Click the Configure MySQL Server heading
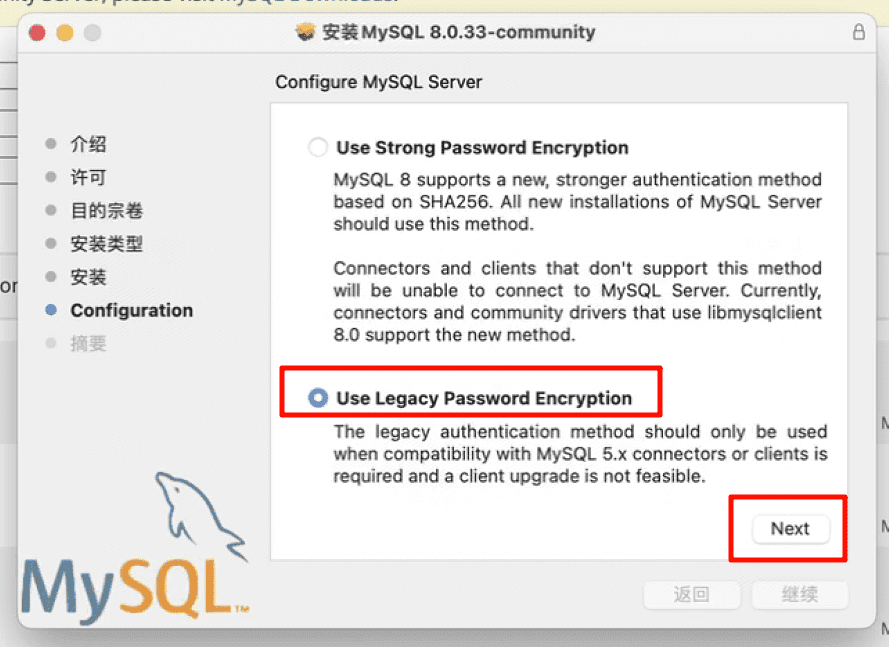This screenshot has width=889, height=647. coord(378,82)
